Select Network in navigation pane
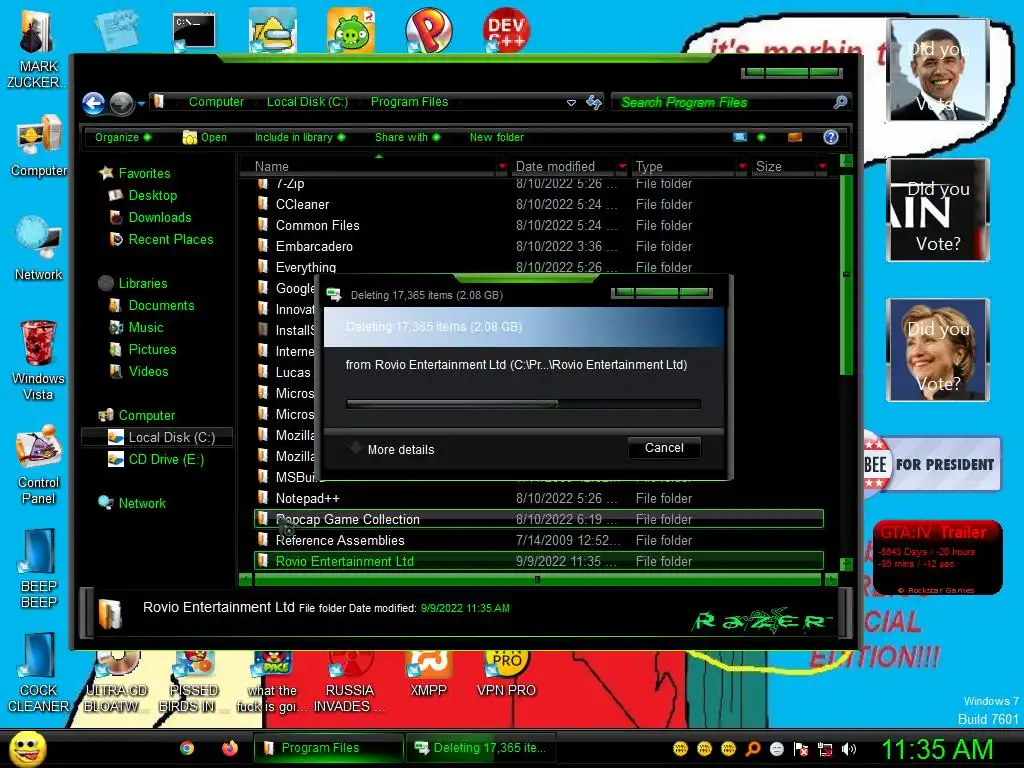Viewport: 1024px width, 768px height. pyautogui.click(x=142, y=504)
